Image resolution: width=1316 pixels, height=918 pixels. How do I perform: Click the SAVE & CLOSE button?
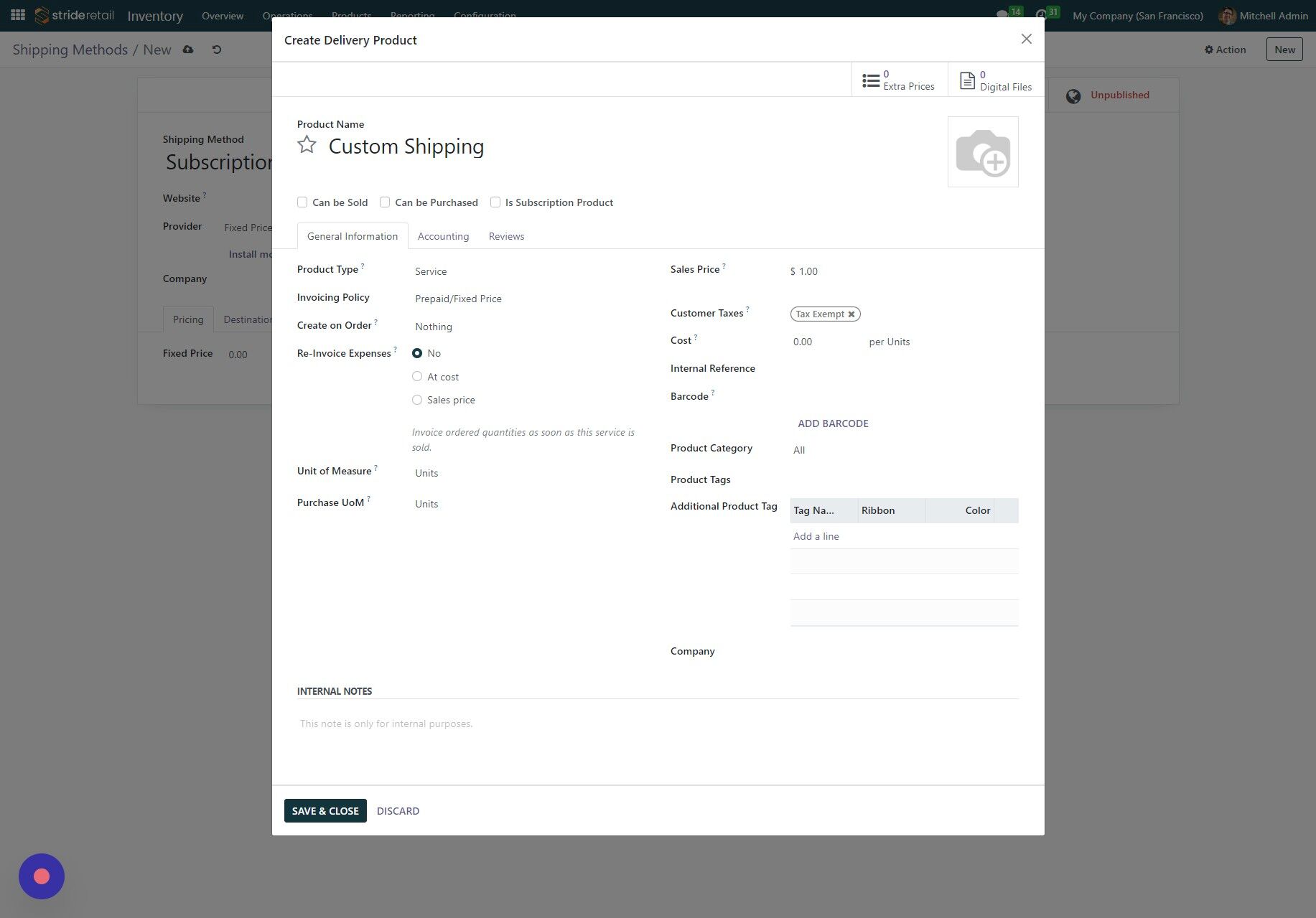pos(325,810)
